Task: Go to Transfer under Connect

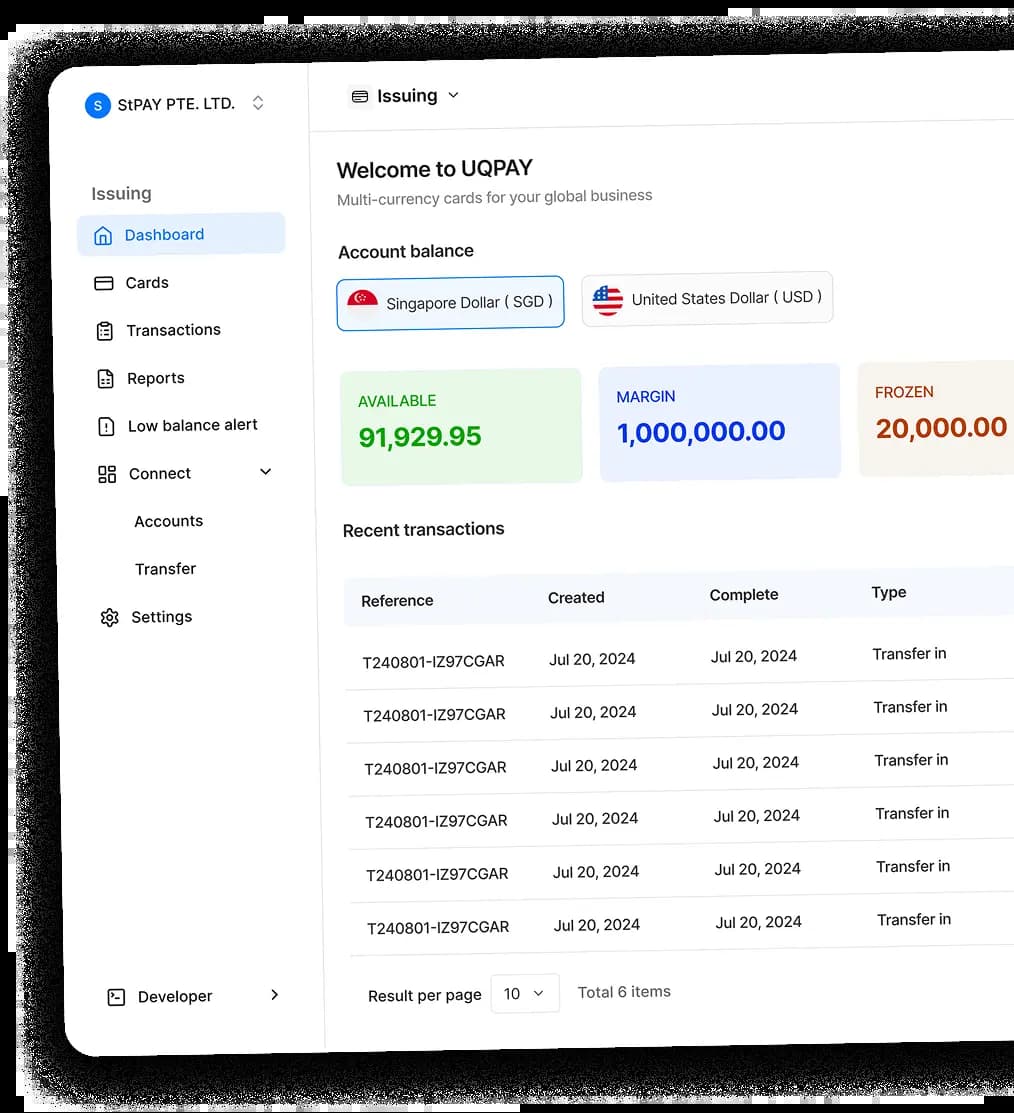Action: pos(166,569)
